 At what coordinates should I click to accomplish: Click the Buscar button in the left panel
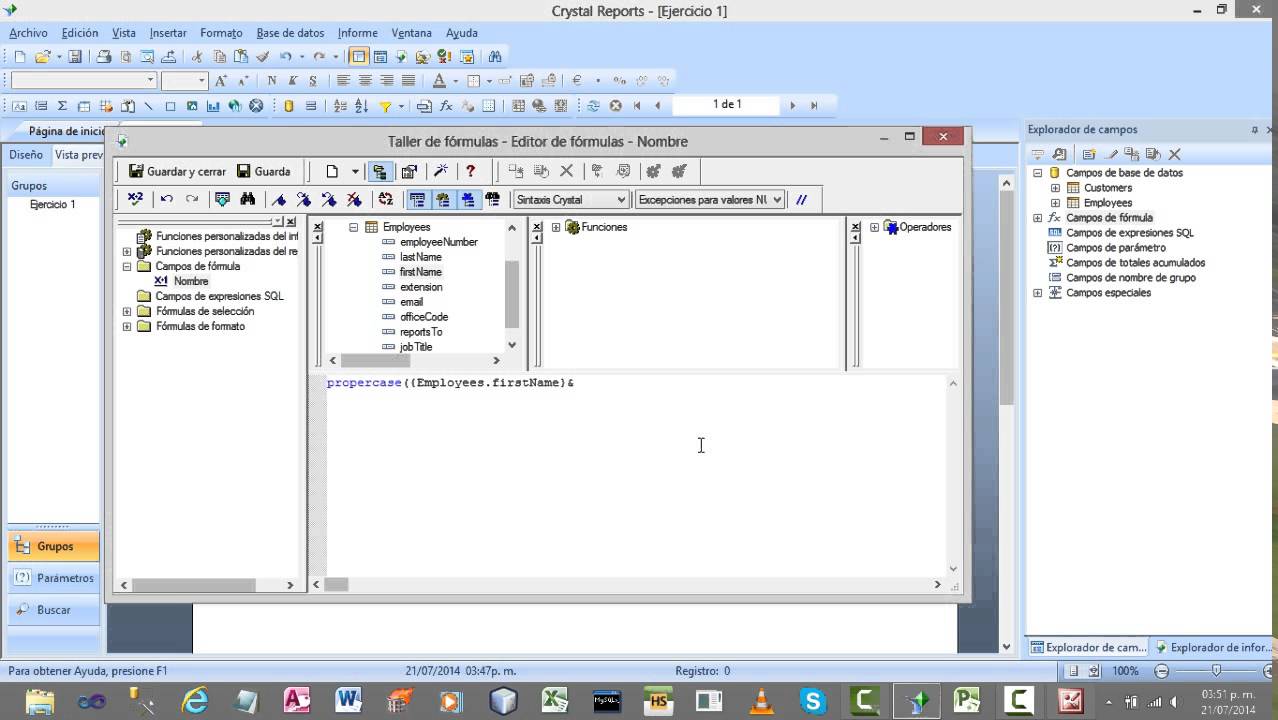[54, 610]
